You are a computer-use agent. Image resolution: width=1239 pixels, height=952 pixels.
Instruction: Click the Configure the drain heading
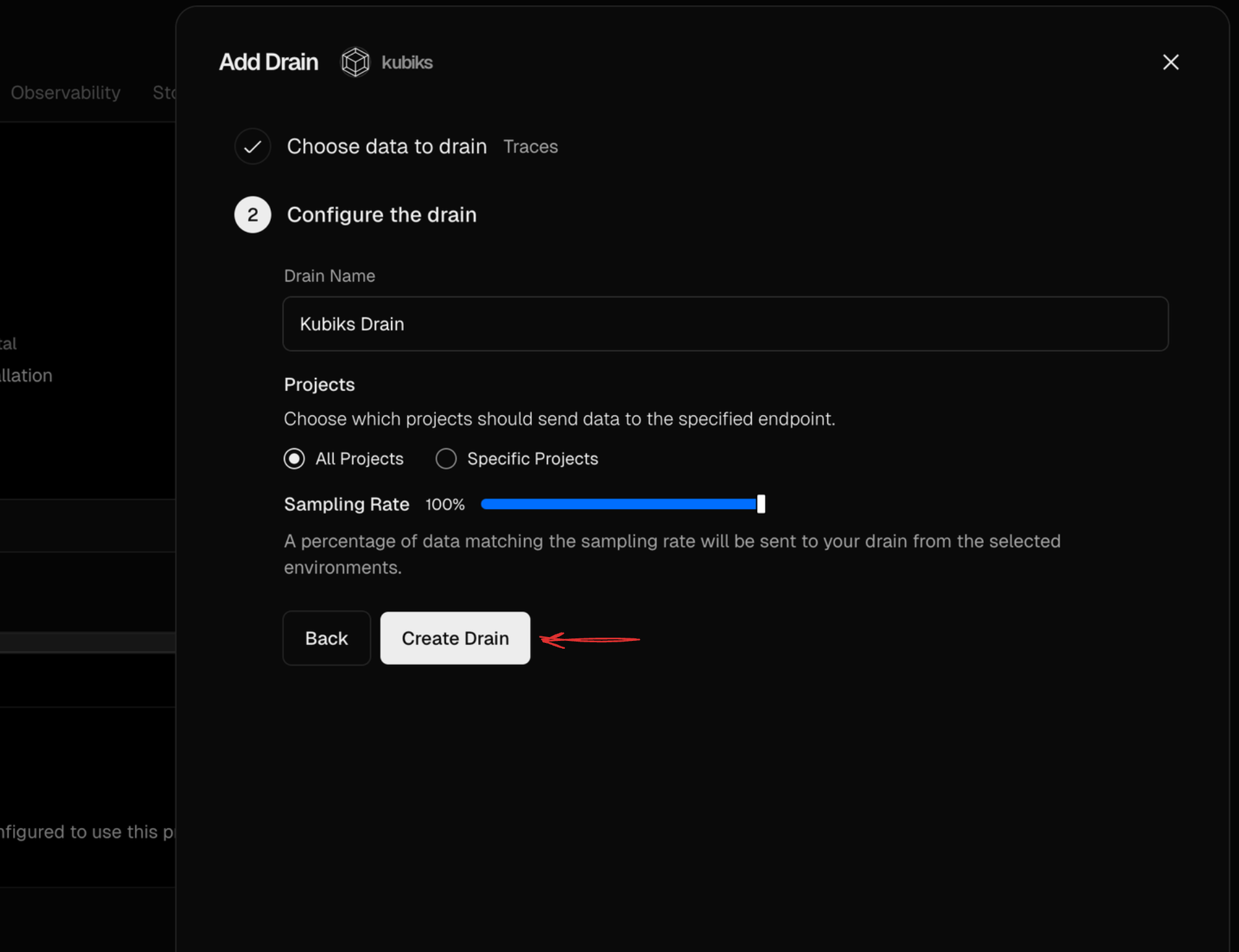(x=381, y=214)
